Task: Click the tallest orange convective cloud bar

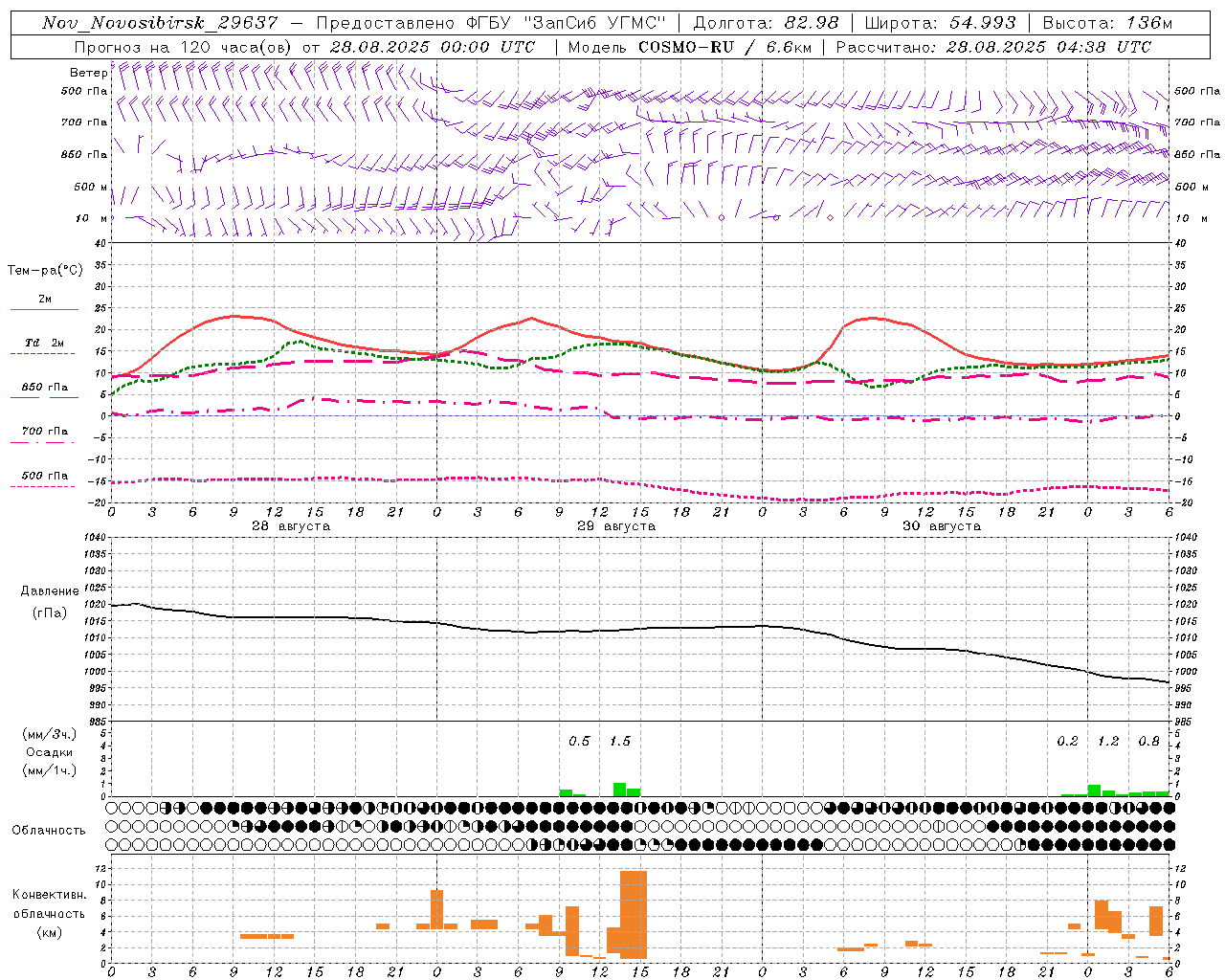Action: pos(634,915)
